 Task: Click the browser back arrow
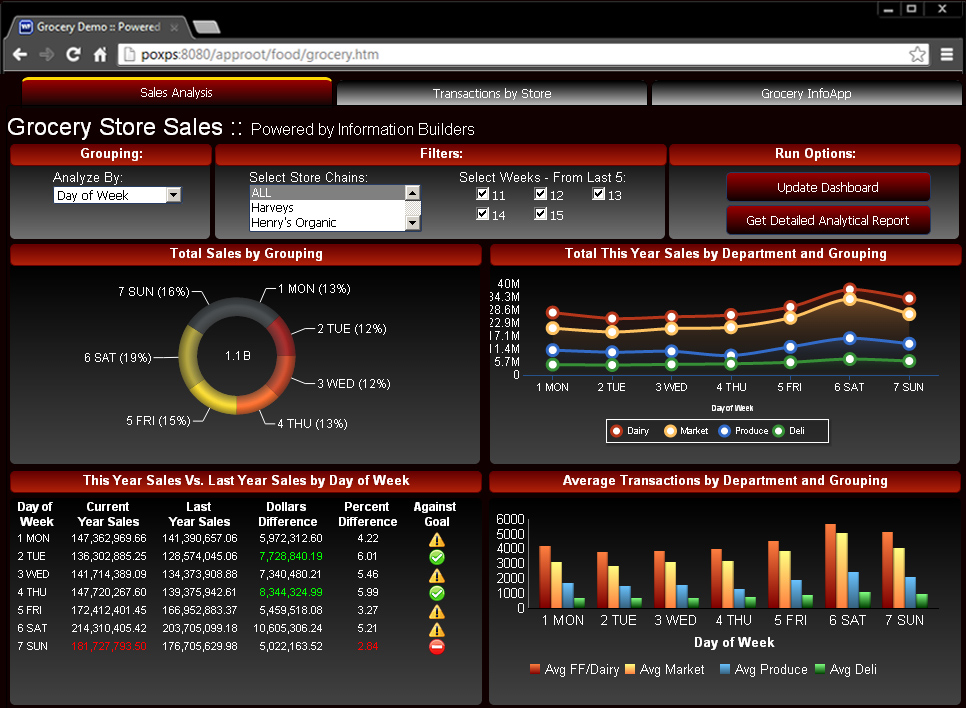click(20, 54)
